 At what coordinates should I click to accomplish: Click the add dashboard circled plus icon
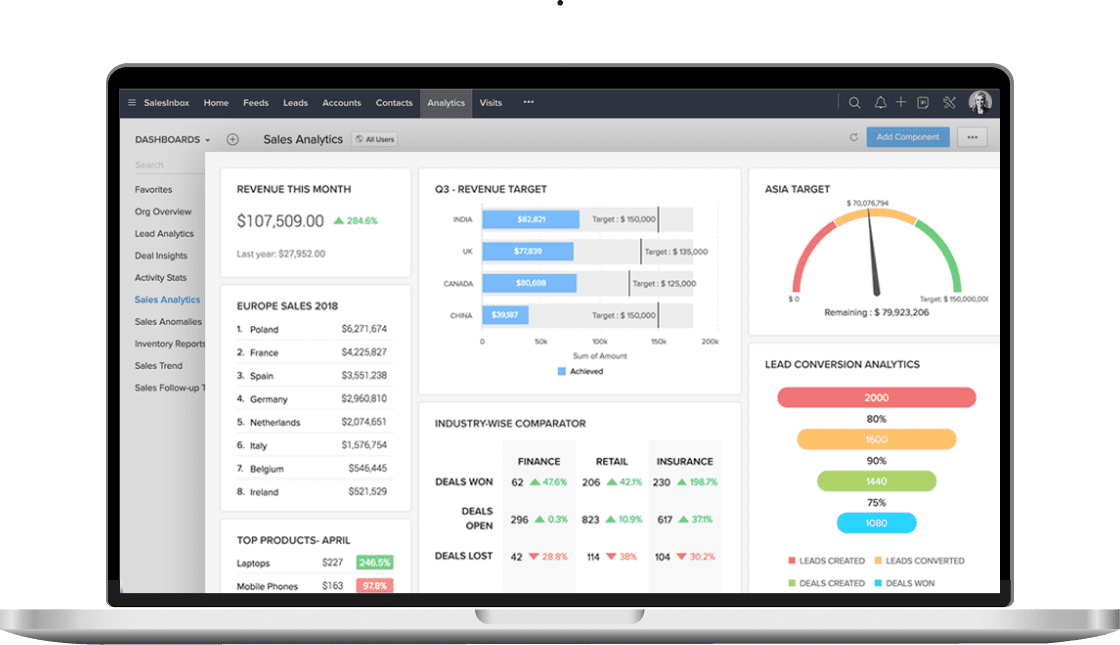(233, 139)
